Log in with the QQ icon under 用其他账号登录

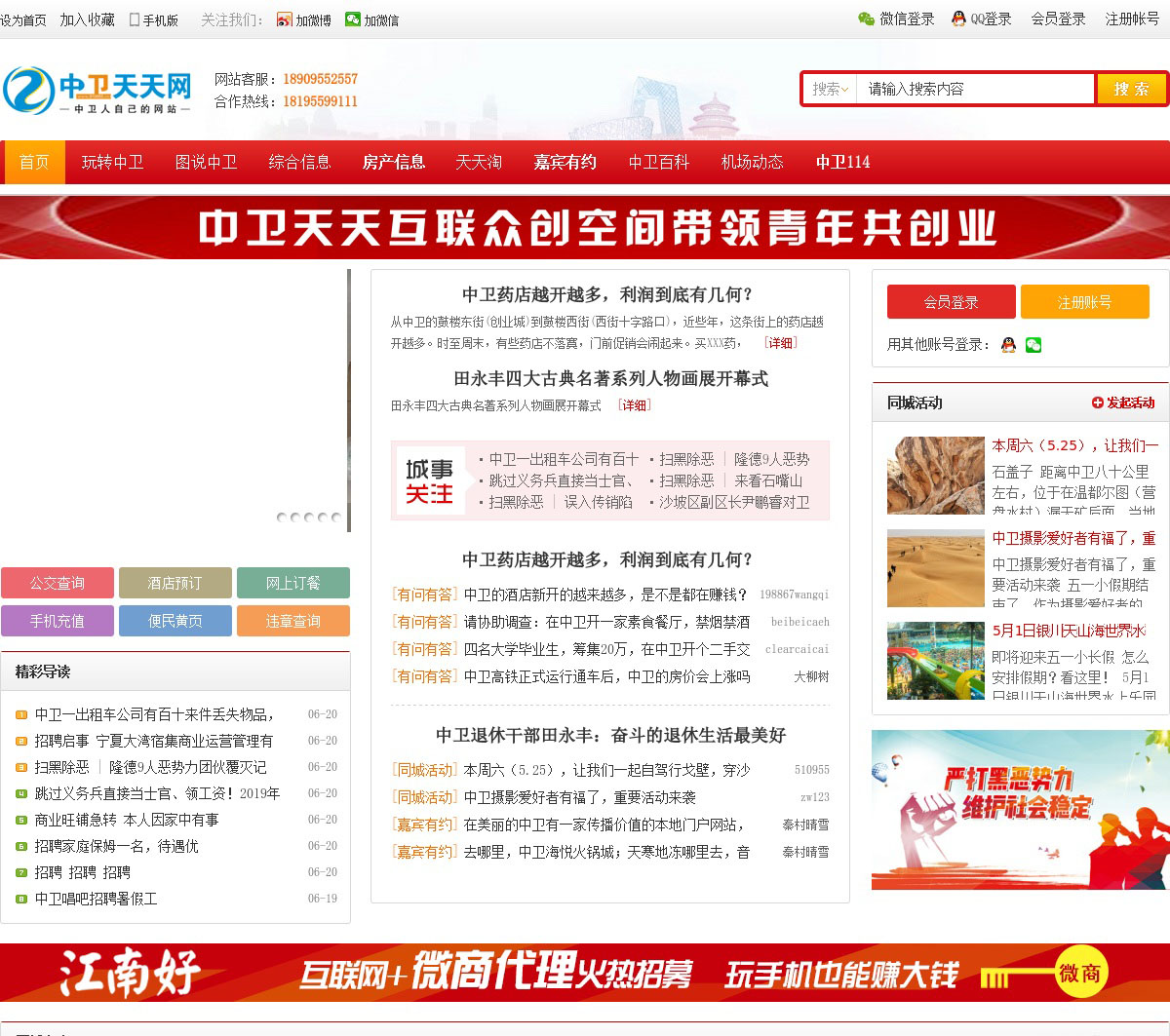[1009, 344]
